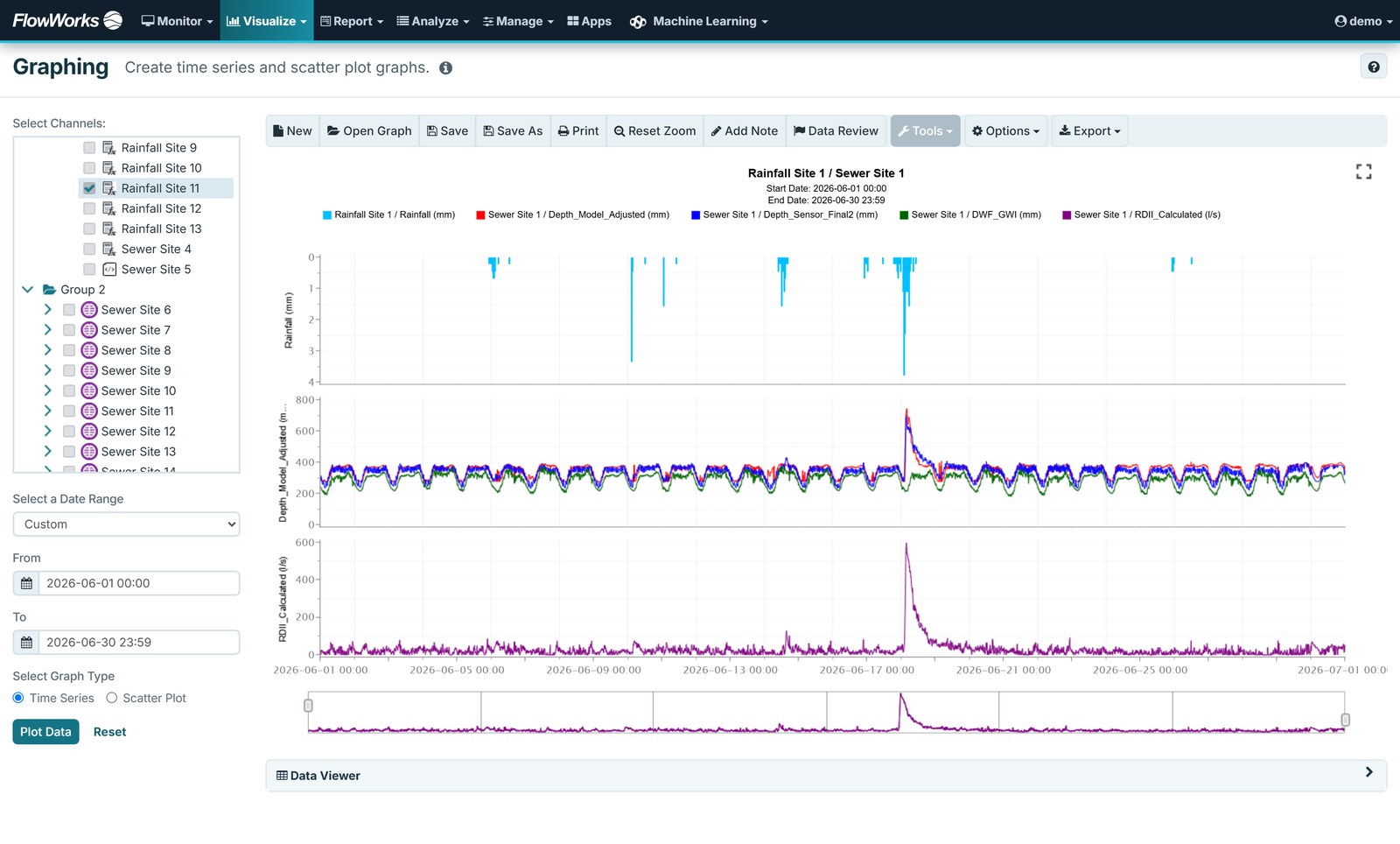Click the To date calendar icon
Viewport: 1400px width, 844px height.
[x=26, y=643]
